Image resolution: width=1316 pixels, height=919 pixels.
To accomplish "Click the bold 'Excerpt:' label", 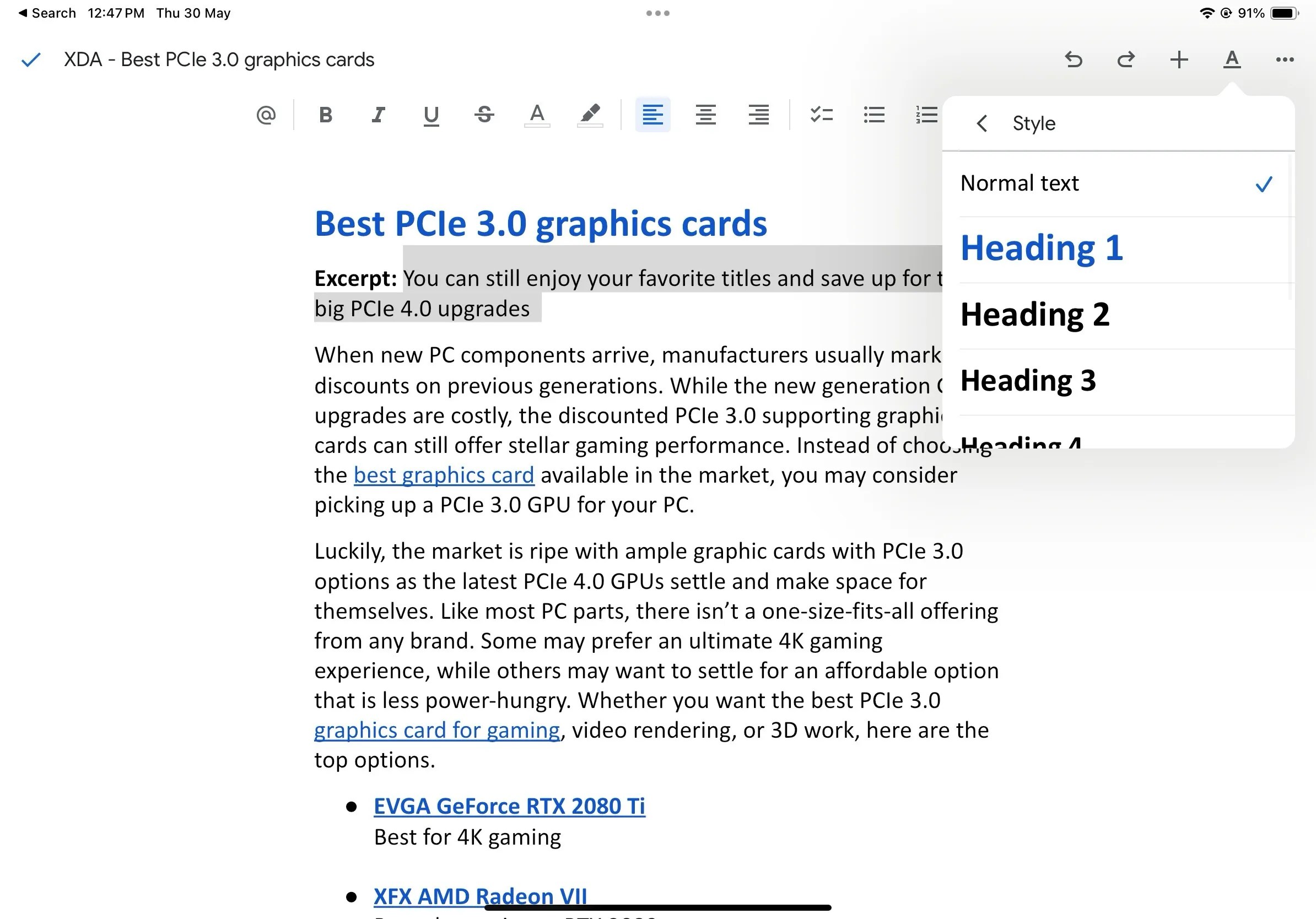I will pos(355,278).
